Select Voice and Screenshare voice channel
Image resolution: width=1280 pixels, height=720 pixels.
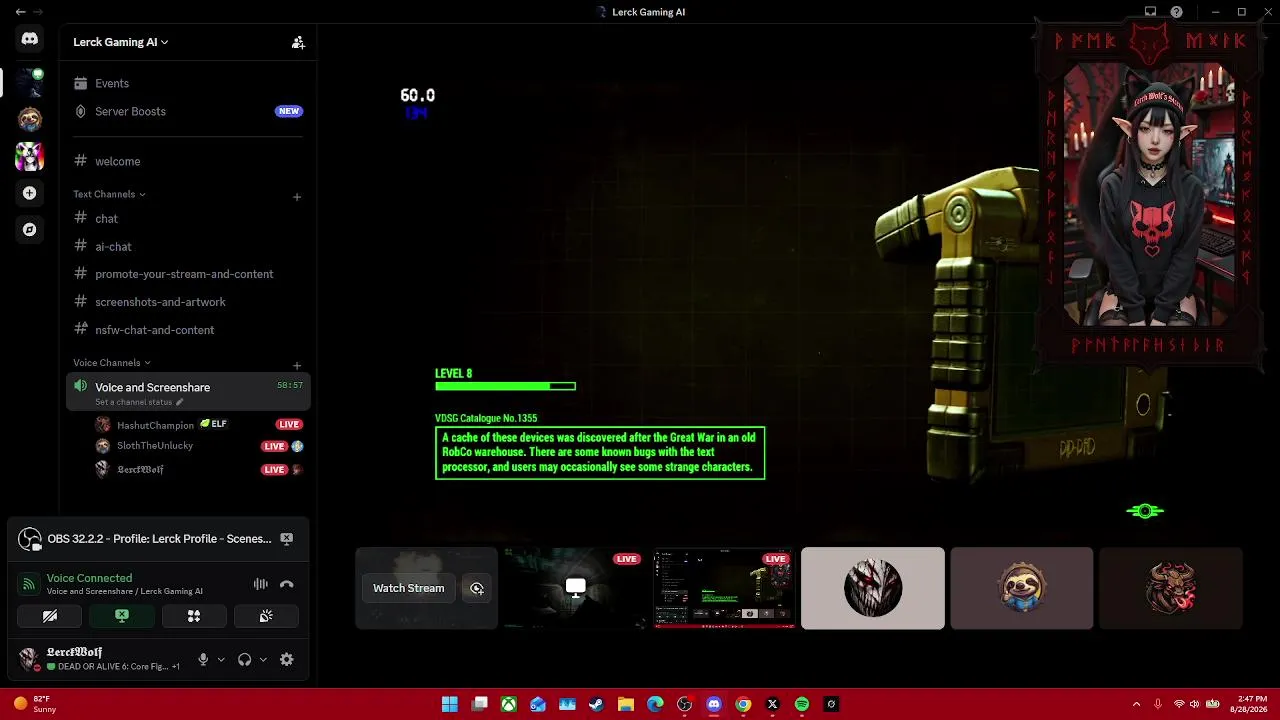click(188, 393)
